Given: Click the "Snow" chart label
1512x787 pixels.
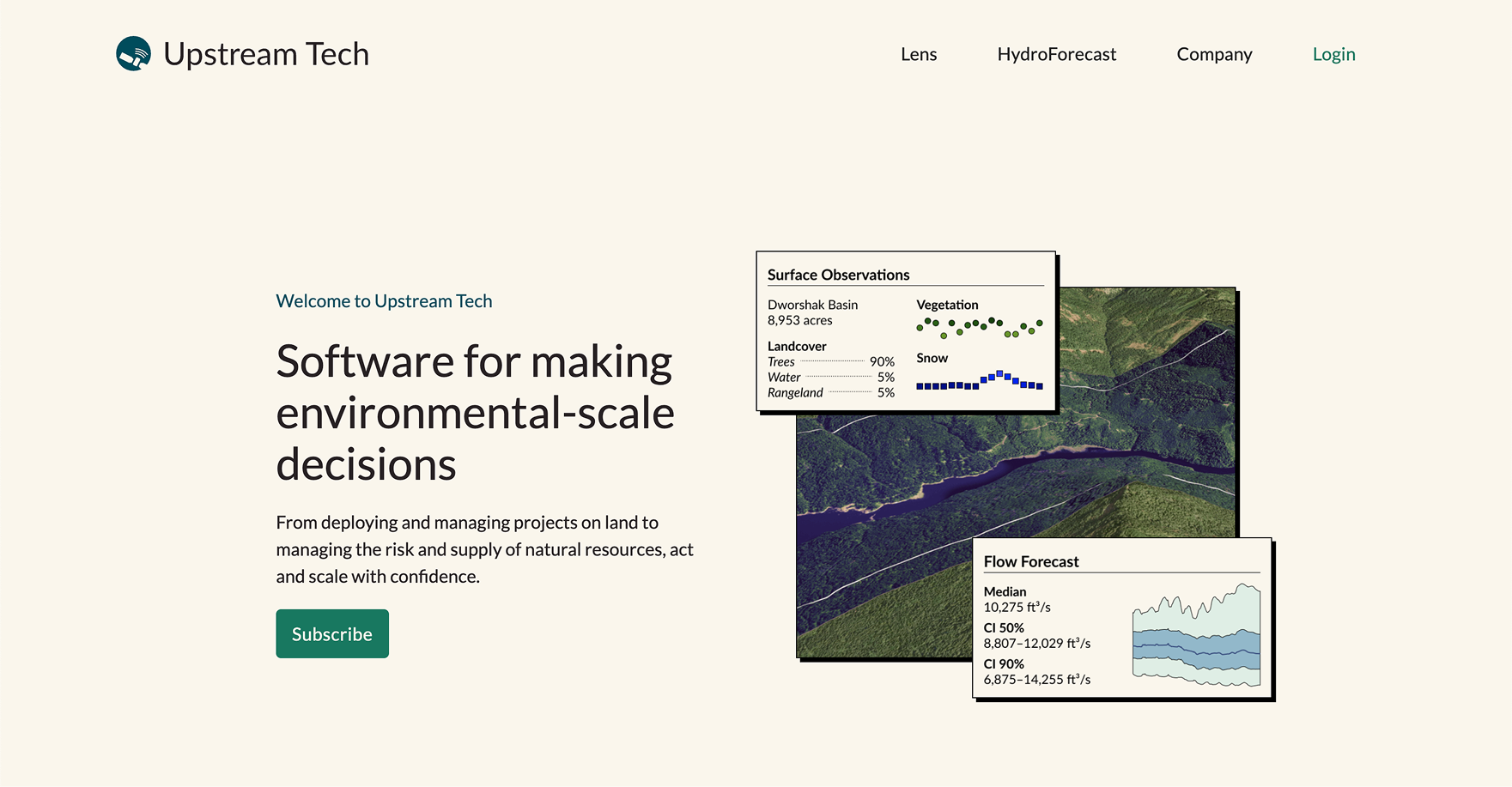Looking at the screenshot, I should [932, 358].
